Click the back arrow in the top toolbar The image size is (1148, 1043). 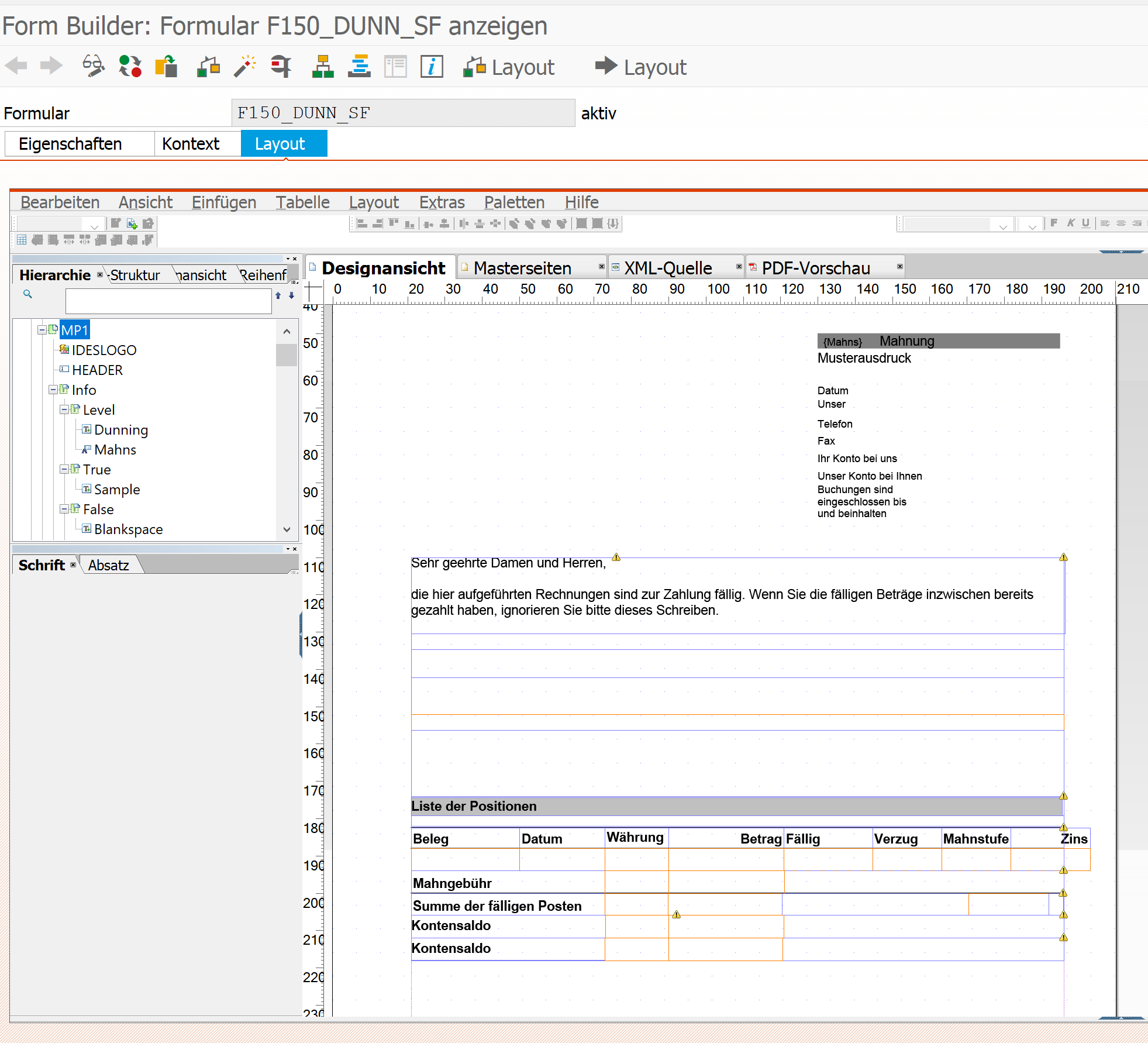16,66
